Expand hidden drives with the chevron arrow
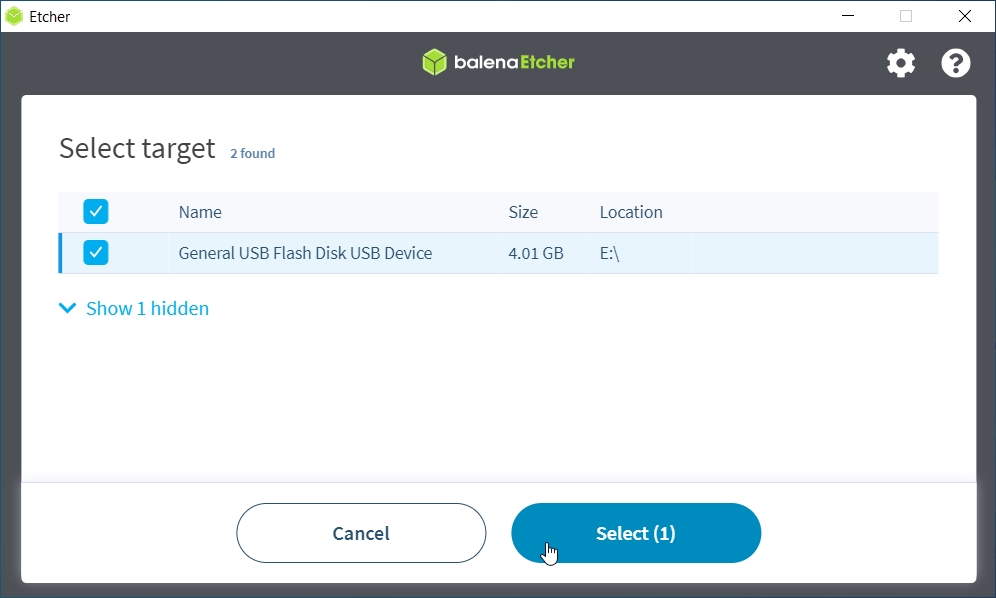Screen dimensions: 996x598 point(68,308)
